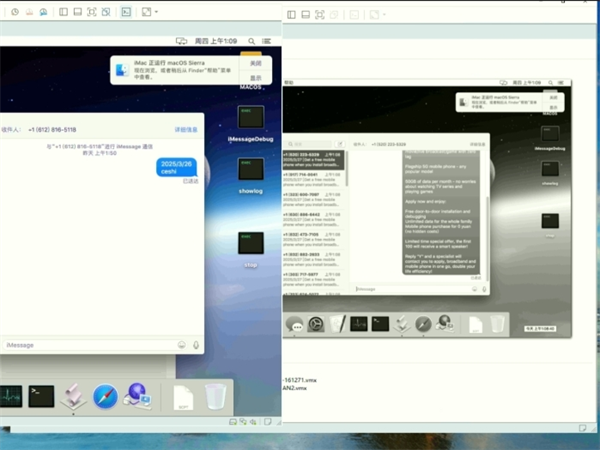Image resolution: width=600 pixels, height=450 pixels.
Task: Toggle the VM console view toolbar button
Action: click(126, 13)
